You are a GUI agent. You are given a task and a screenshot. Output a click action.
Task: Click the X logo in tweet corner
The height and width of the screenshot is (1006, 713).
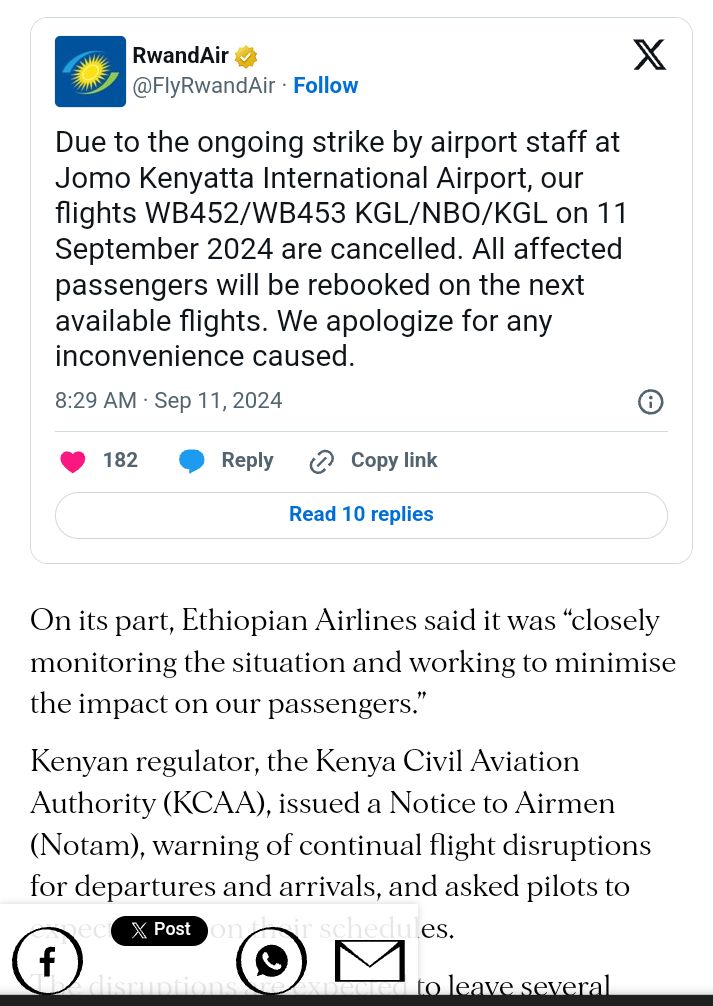tap(649, 55)
